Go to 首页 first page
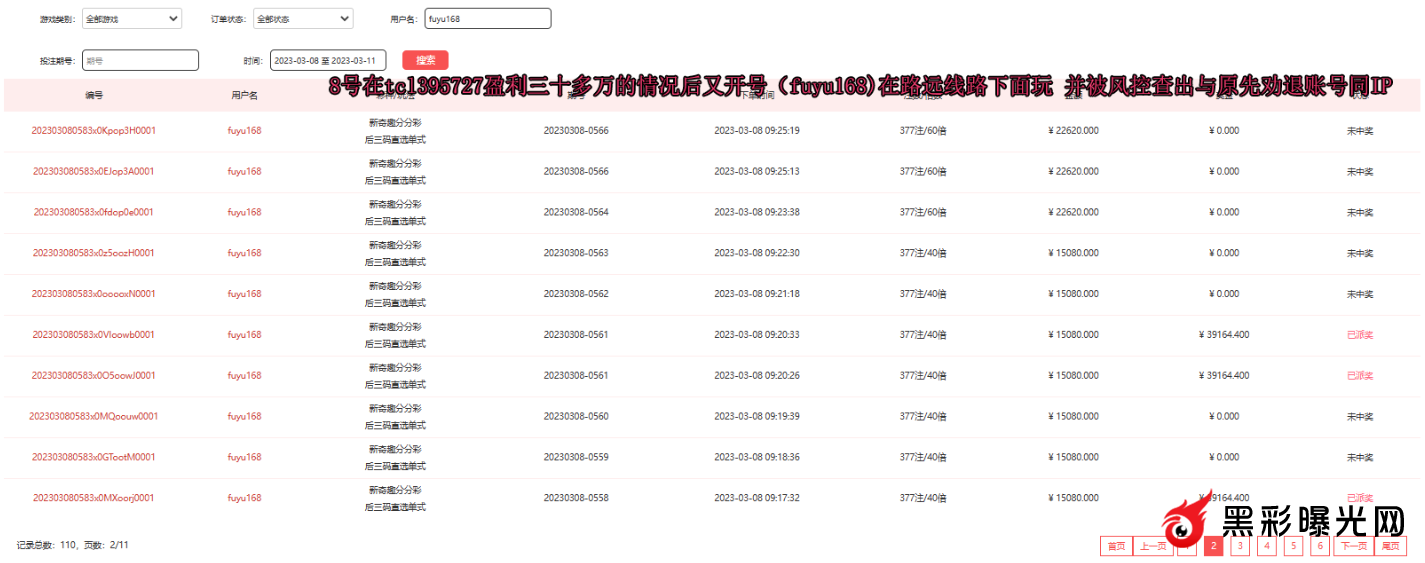The width and height of the screenshot is (1425, 563). click(1114, 546)
